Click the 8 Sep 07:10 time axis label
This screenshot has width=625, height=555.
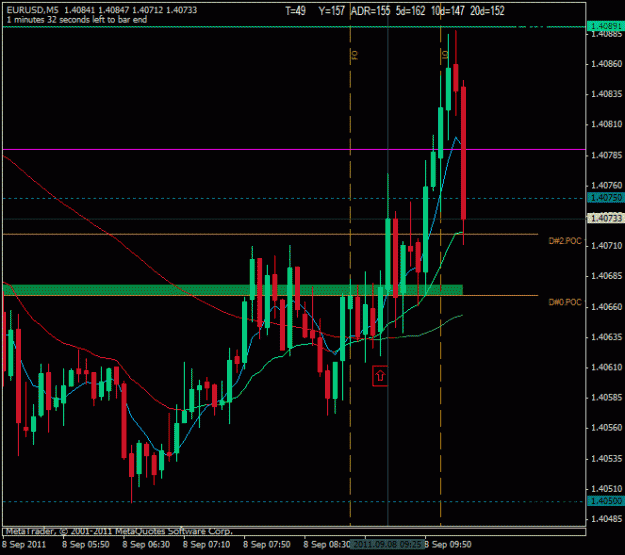point(206,544)
